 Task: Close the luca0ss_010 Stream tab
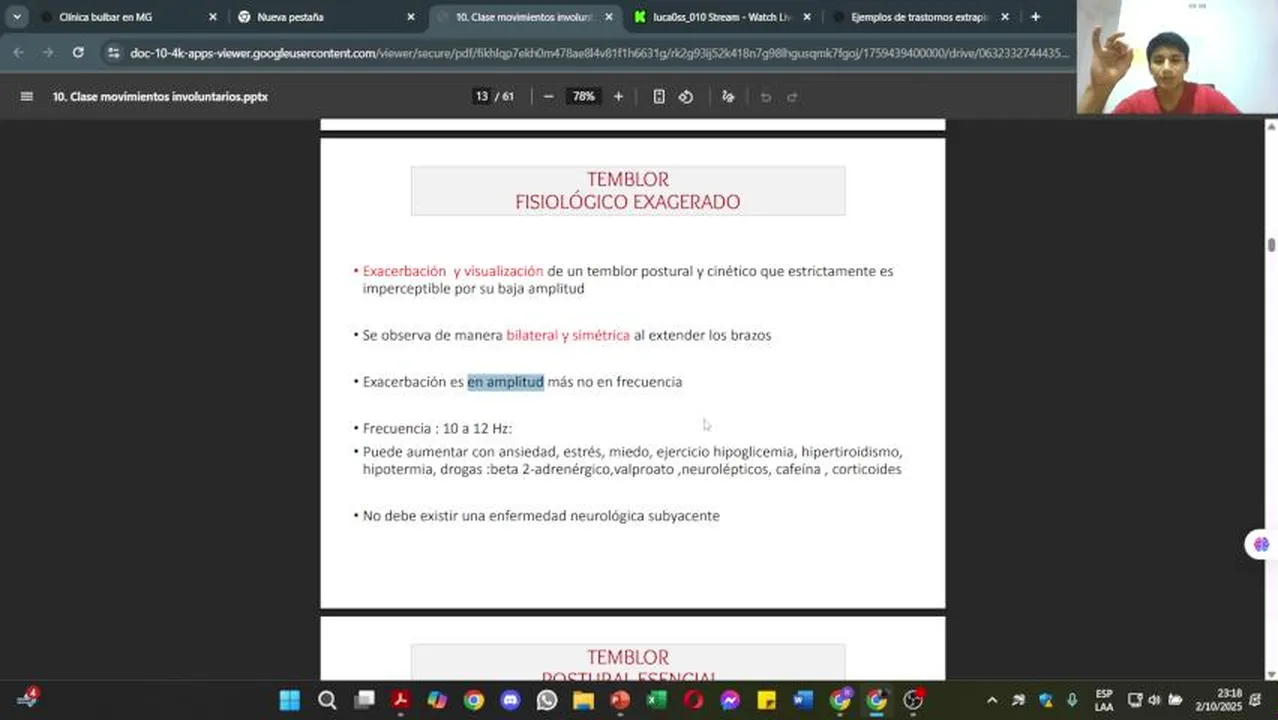[806, 17]
